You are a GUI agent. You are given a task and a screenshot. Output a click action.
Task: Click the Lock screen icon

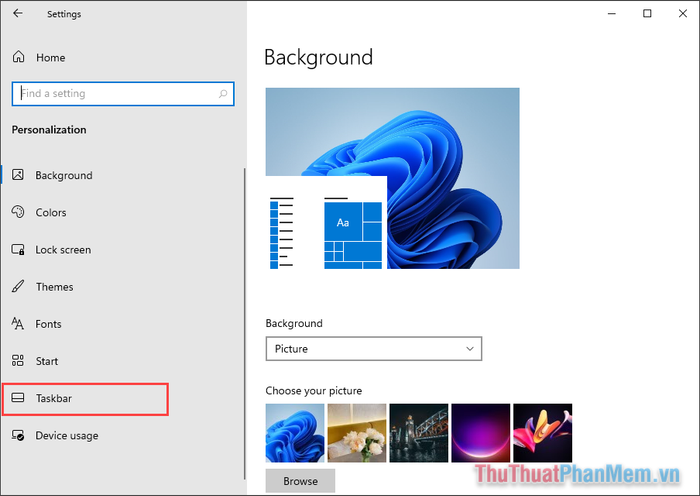[18, 249]
